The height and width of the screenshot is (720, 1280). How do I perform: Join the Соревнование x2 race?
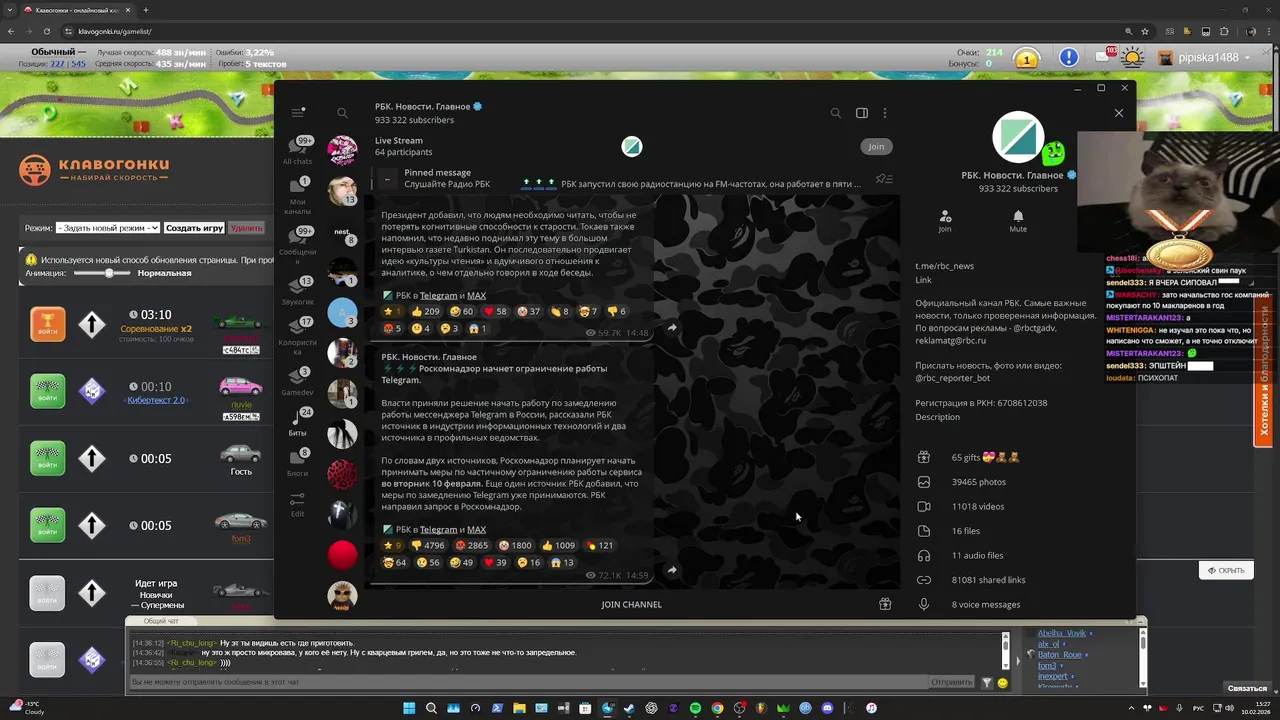coord(47,324)
